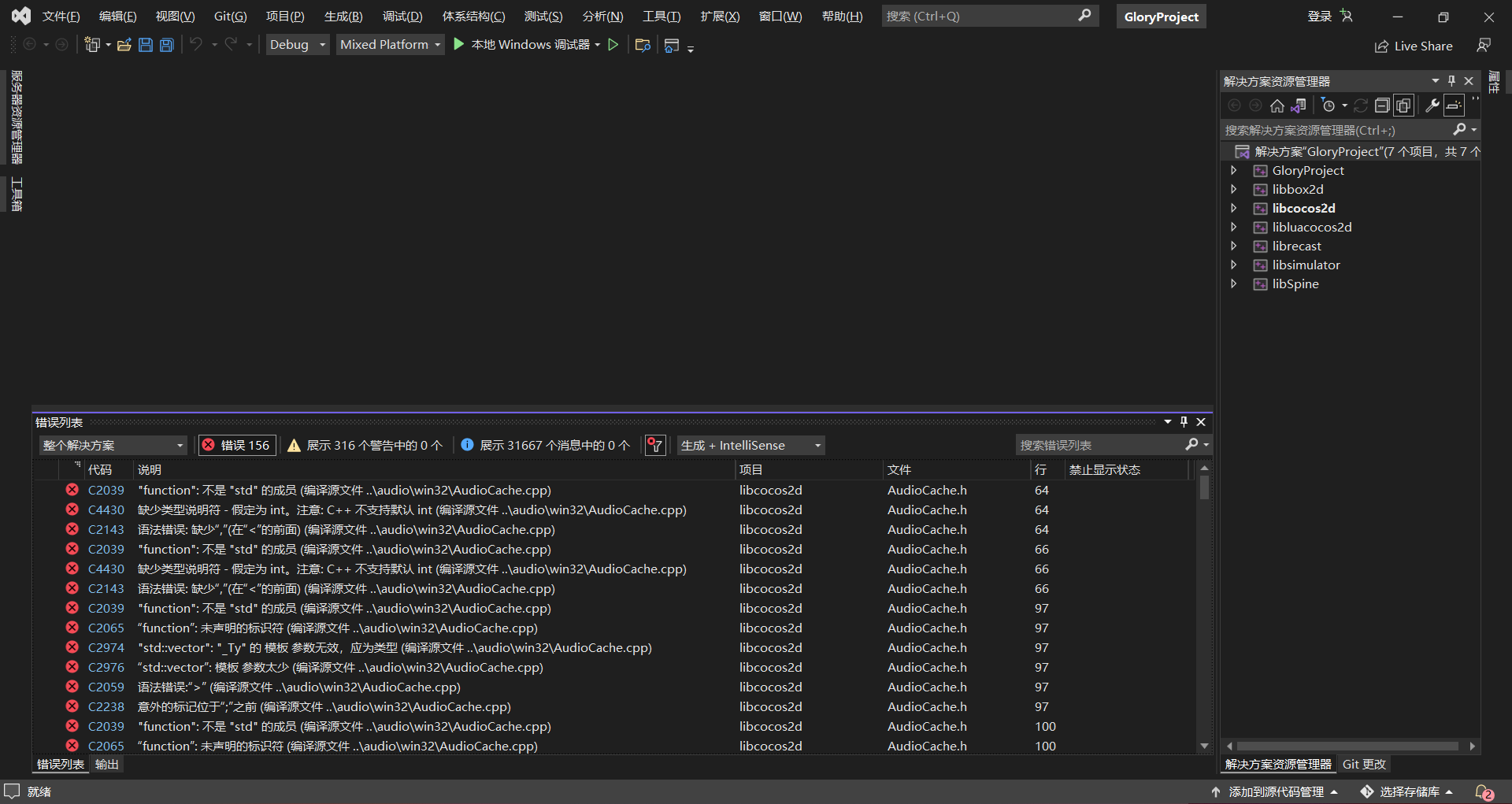The width and height of the screenshot is (1512, 804).
Task: Open Solution Explorer properties with wrench icon
Action: pos(1432,106)
